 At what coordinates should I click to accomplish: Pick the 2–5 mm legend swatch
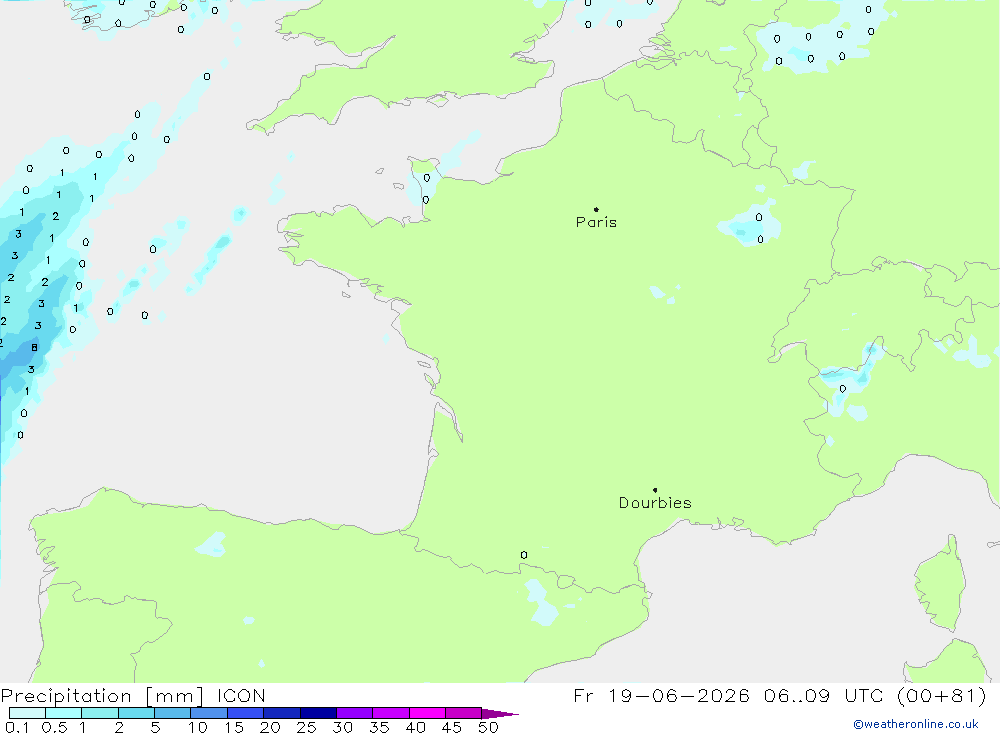pyautogui.click(x=136, y=713)
